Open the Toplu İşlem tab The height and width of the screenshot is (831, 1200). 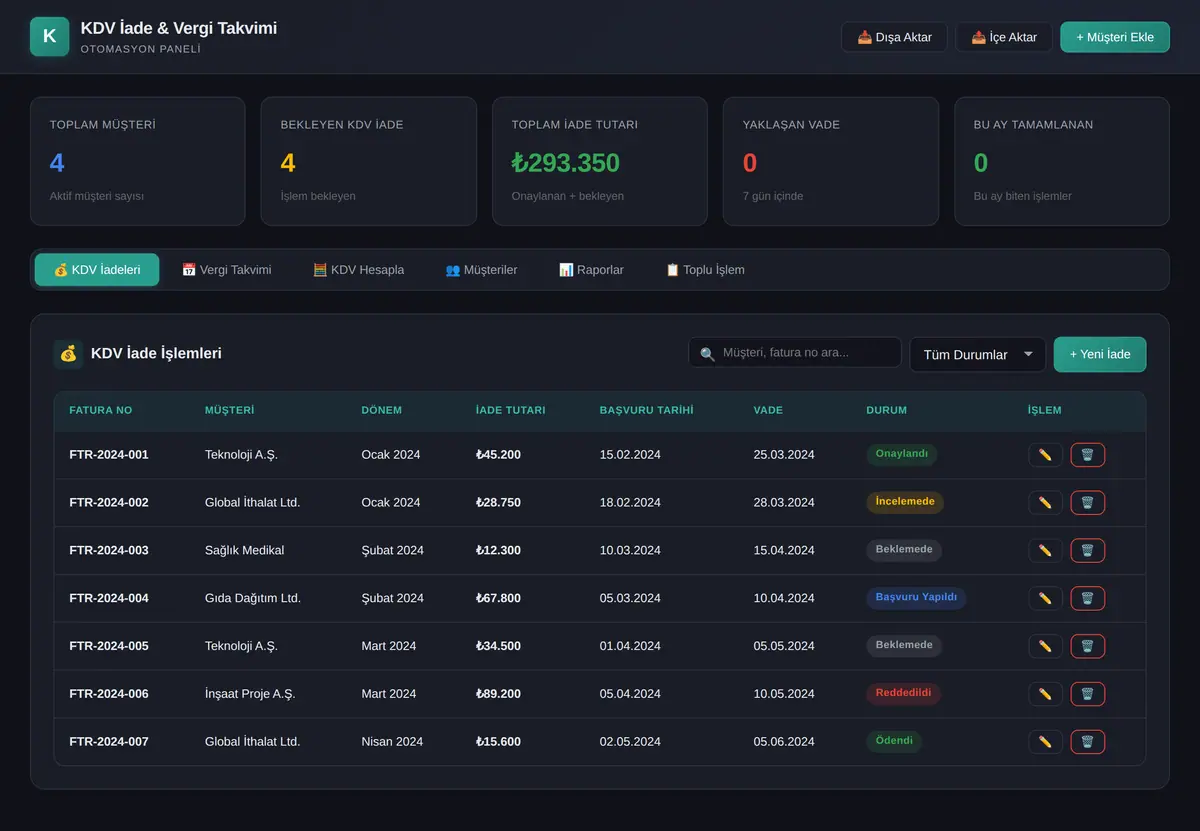(705, 270)
